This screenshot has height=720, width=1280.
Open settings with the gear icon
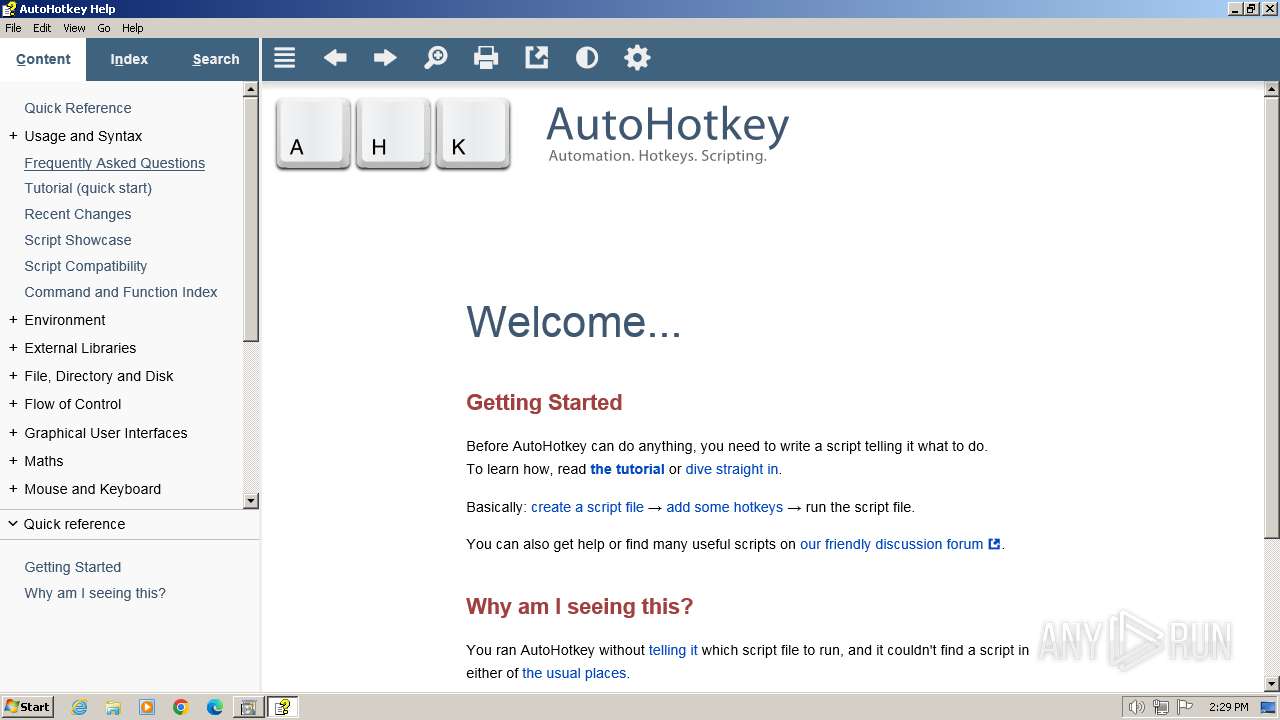pyautogui.click(x=637, y=58)
